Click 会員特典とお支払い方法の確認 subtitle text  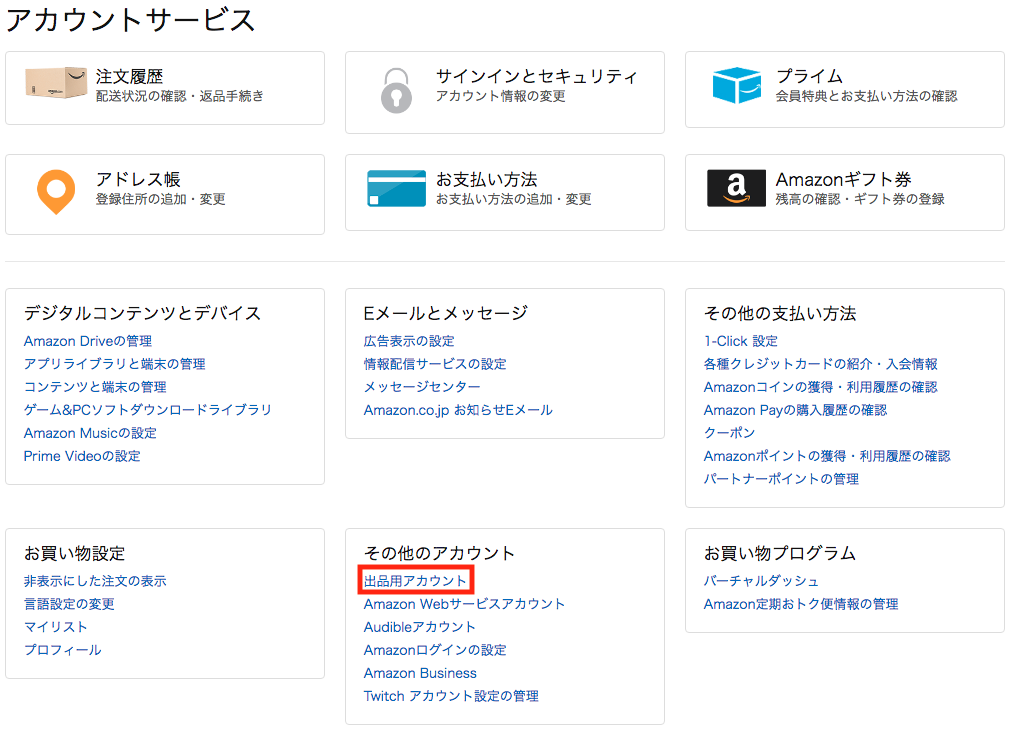coord(866,96)
